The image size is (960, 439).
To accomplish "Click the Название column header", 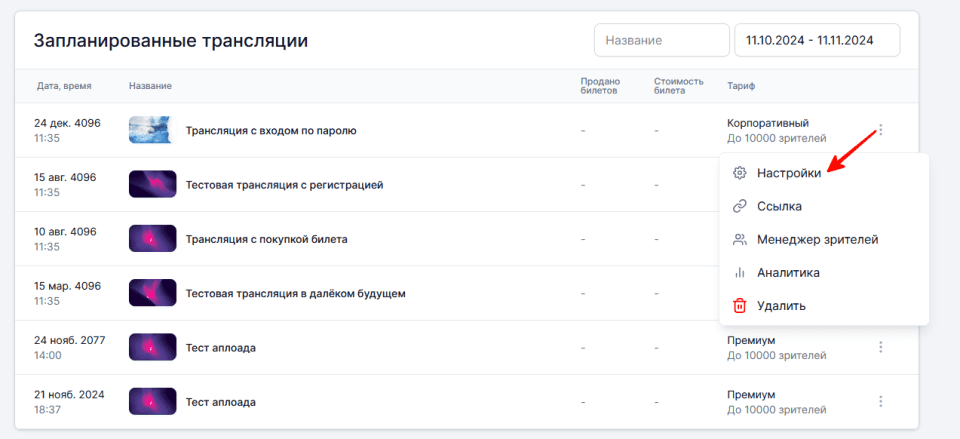I will 150,86.
